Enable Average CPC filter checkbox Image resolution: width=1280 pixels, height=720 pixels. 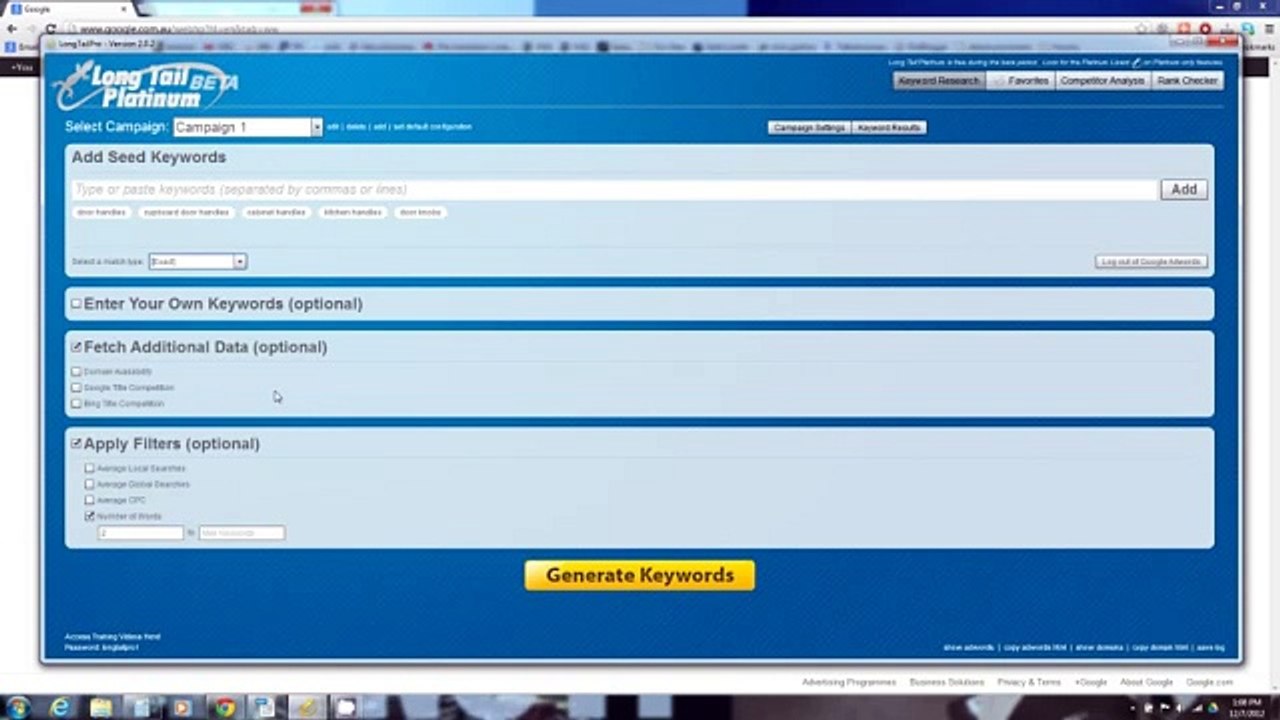click(x=90, y=500)
